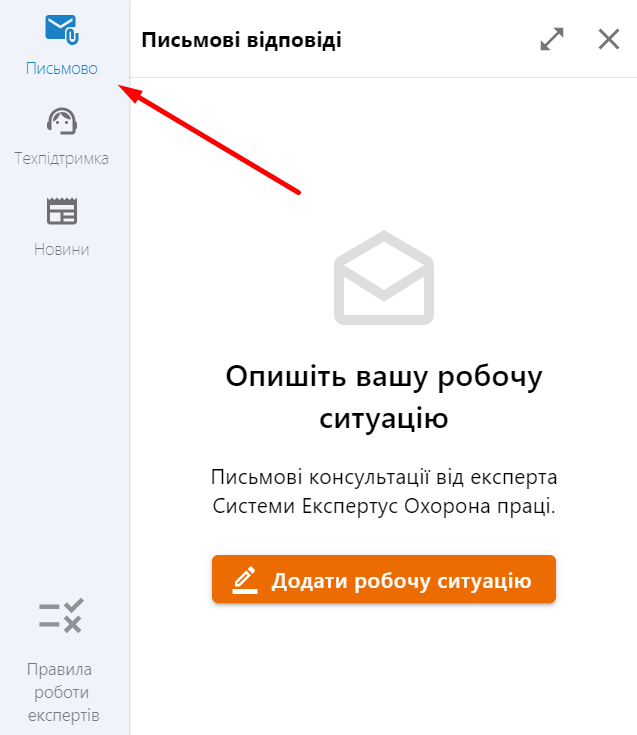This screenshot has height=735, width=637.
Task: Click the word Додати on the orange button
Action: click(310, 581)
